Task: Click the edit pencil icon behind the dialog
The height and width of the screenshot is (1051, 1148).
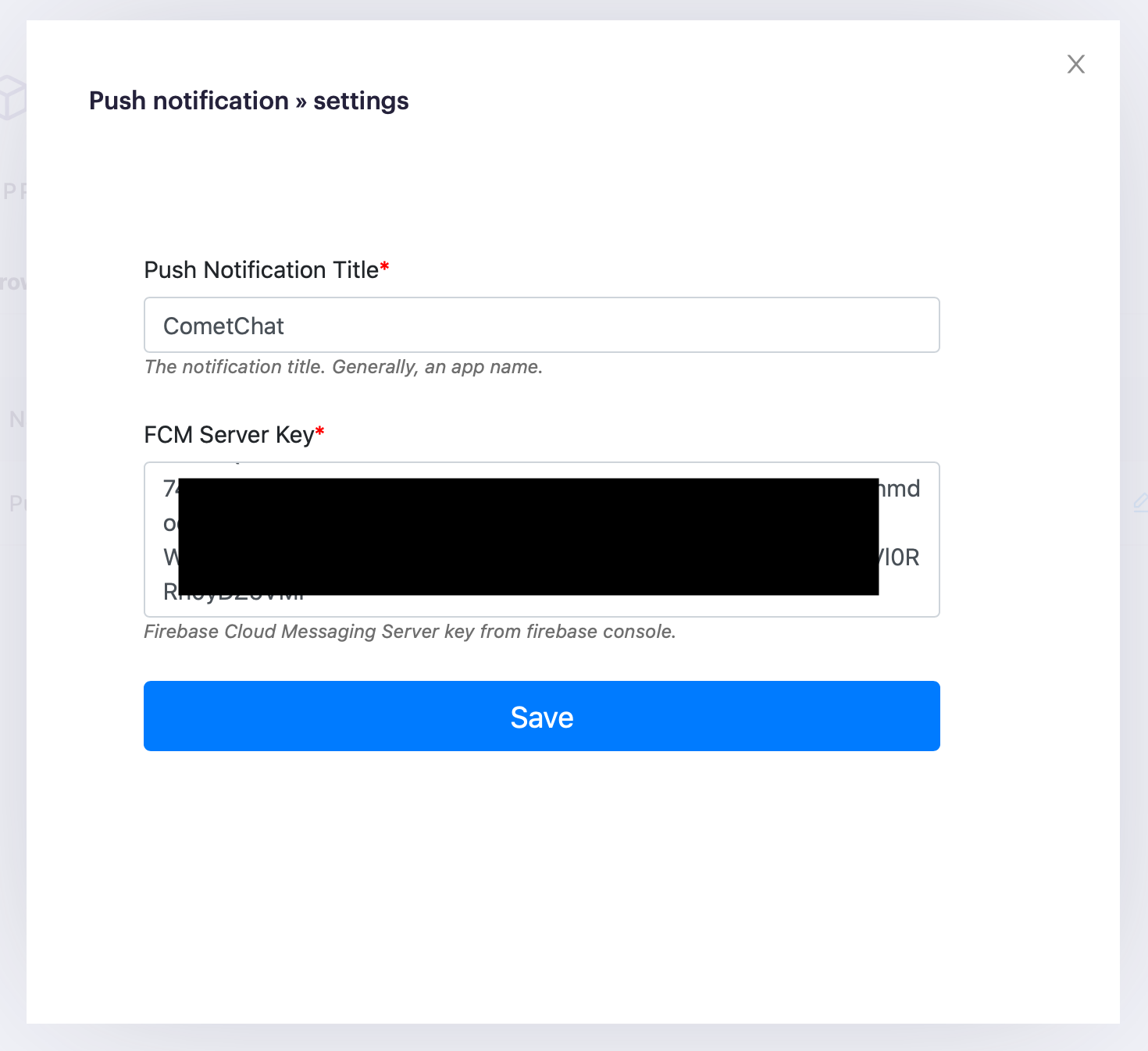Action: click(x=1140, y=503)
